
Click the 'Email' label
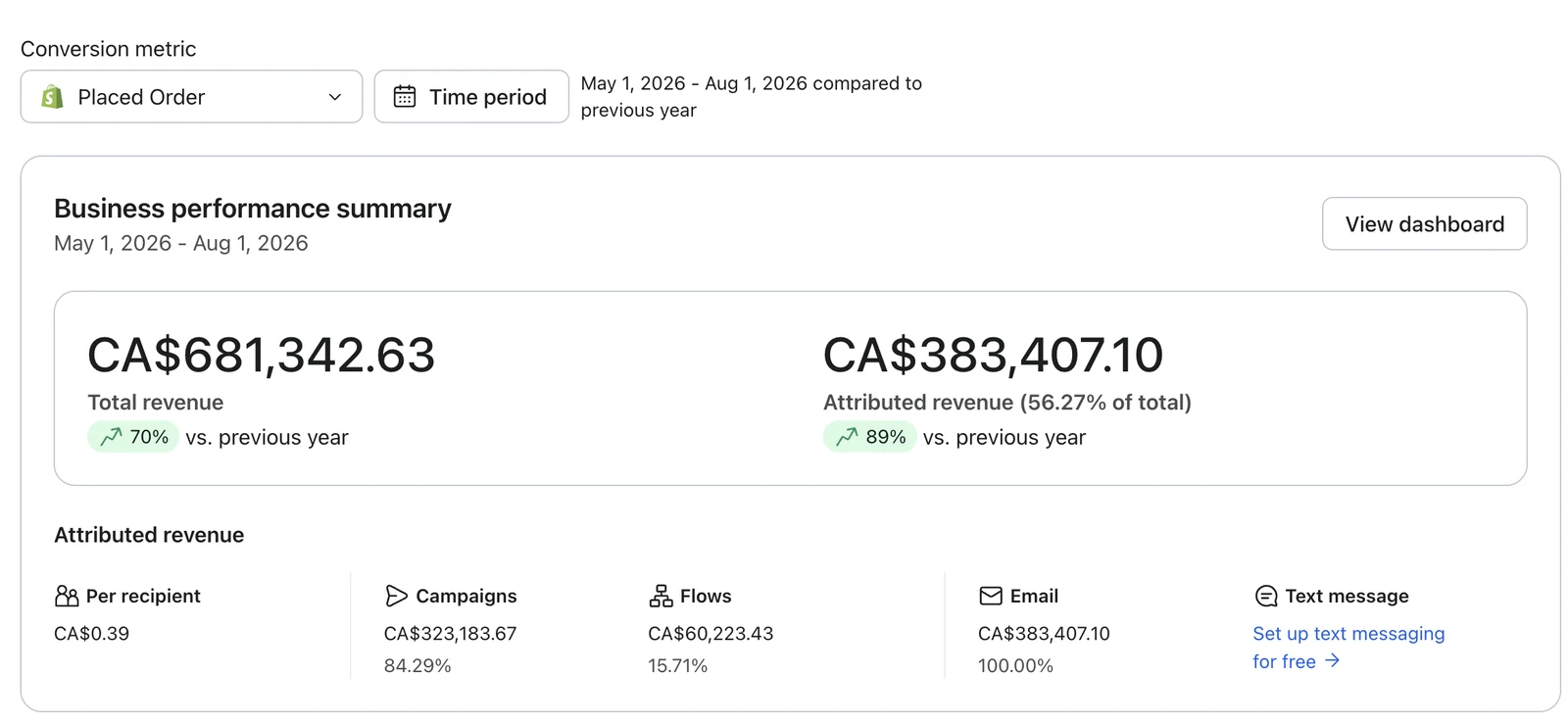(x=1034, y=596)
